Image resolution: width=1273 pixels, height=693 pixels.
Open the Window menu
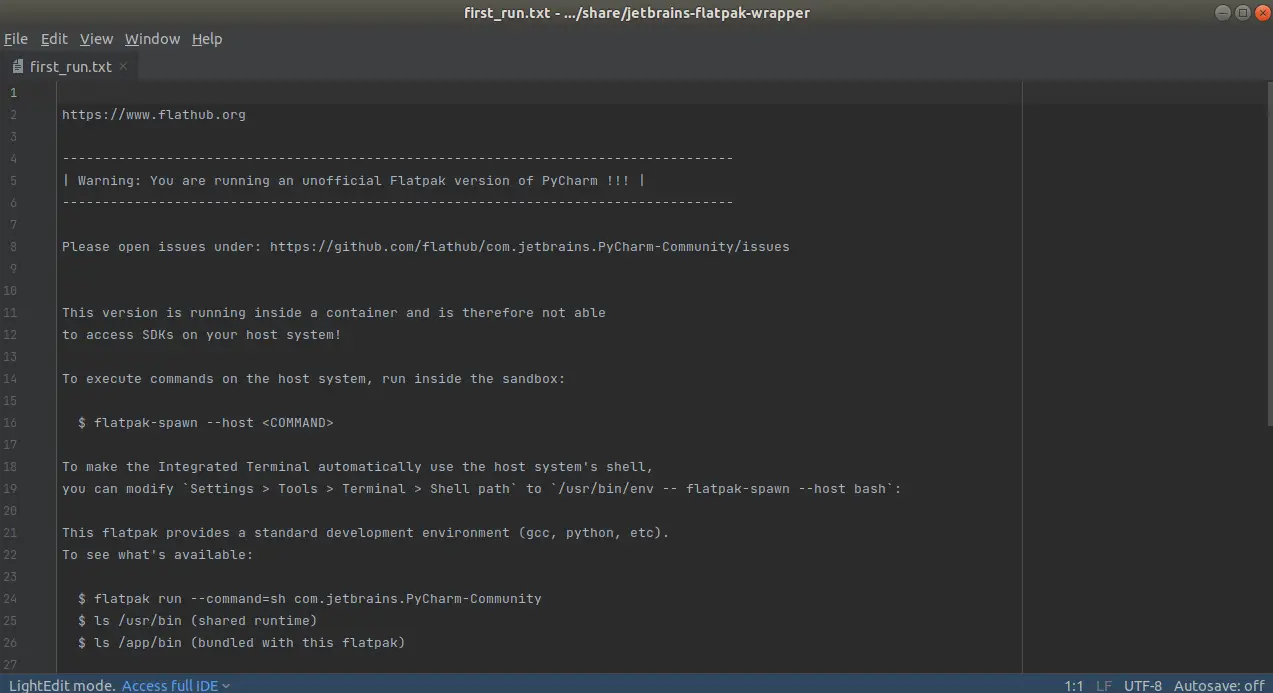click(153, 39)
